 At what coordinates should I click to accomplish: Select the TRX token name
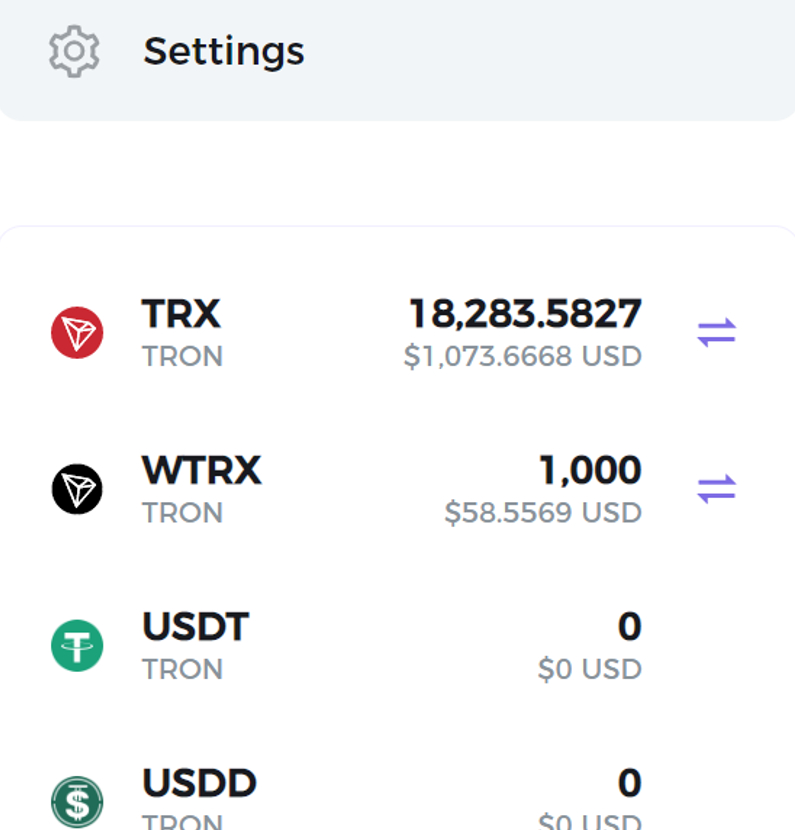coord(180,314)
